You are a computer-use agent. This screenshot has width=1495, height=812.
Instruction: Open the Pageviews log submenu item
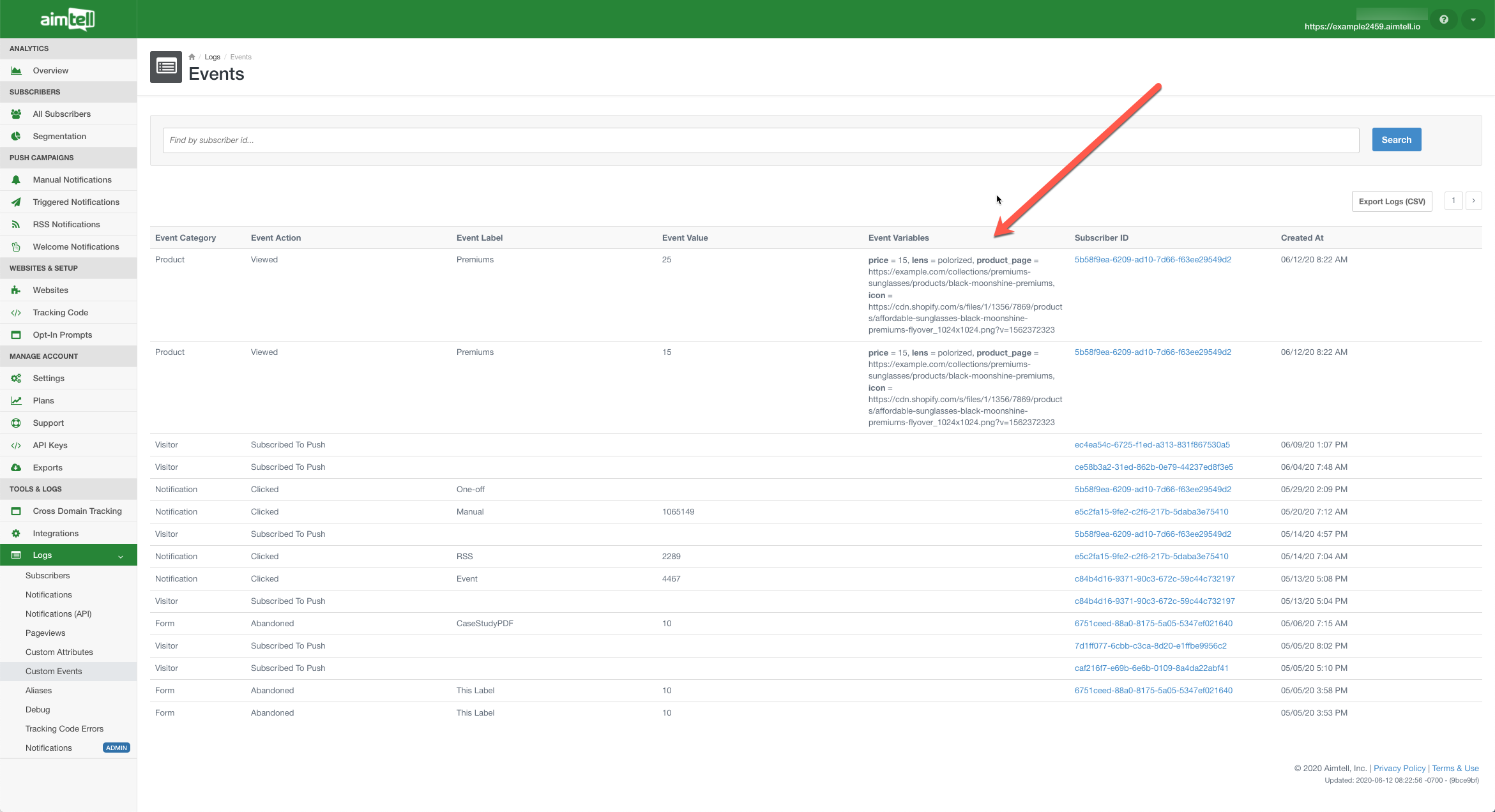pos(45,633)
